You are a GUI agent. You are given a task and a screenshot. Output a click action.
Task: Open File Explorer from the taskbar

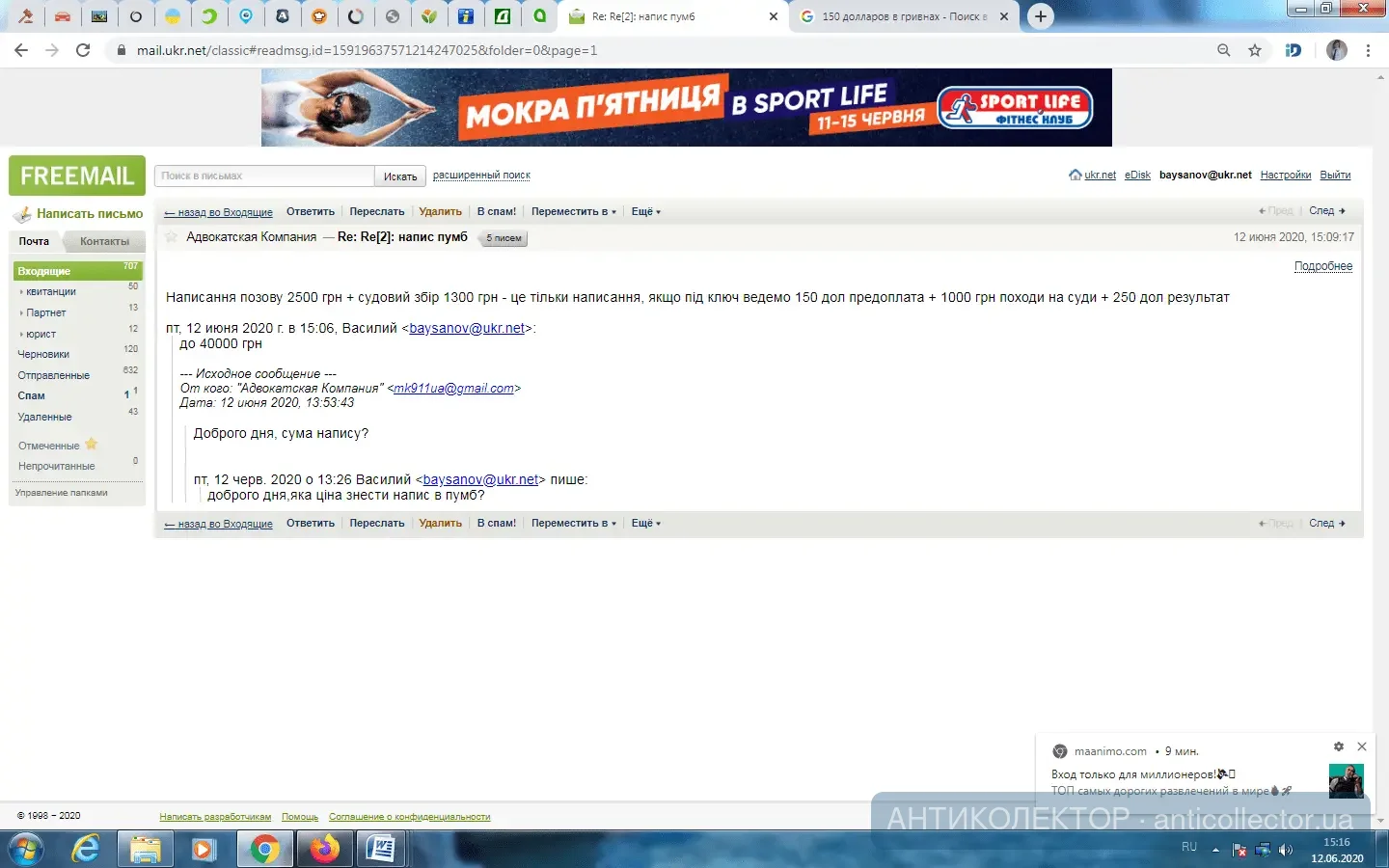[x=146, y=850]
